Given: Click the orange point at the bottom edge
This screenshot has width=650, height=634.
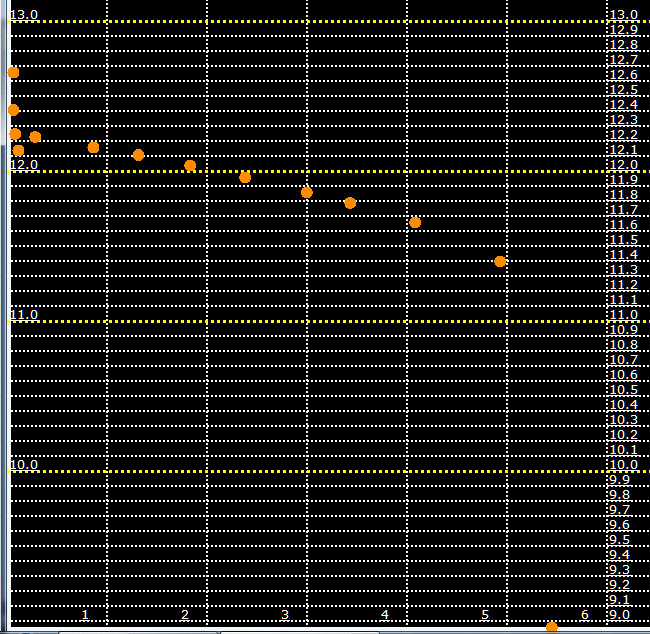Looking at the screenshot, I should (x=551, y=627).
